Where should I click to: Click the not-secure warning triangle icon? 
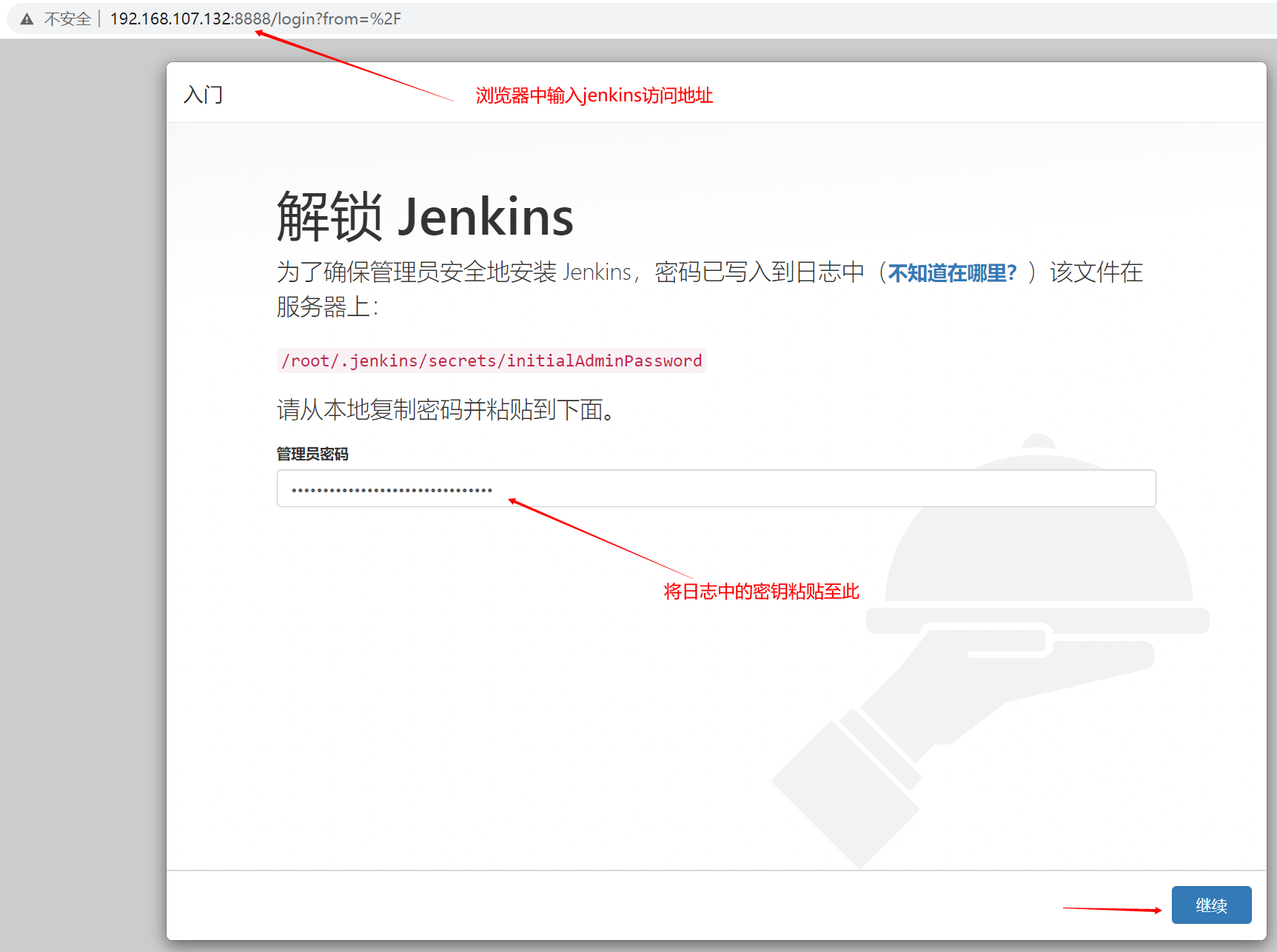(x=27, y=19)
